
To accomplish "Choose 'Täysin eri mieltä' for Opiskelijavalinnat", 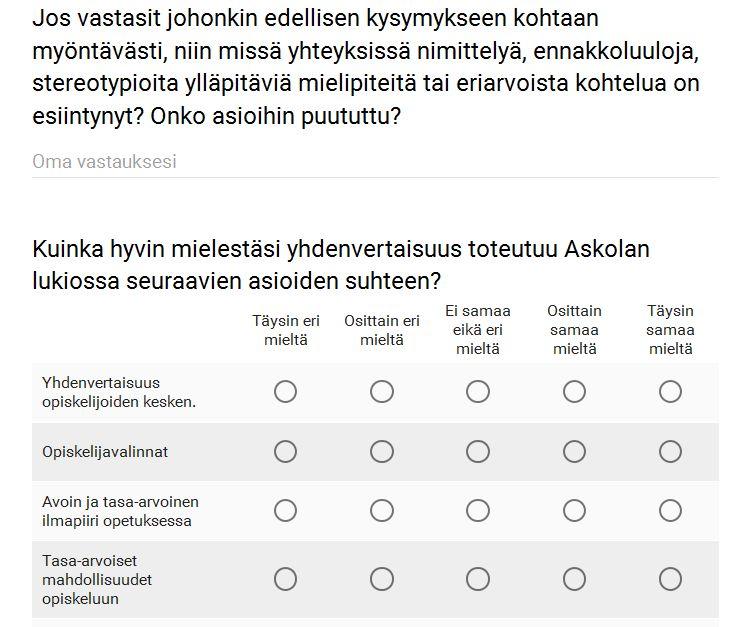I will click(x=285, y=451).
